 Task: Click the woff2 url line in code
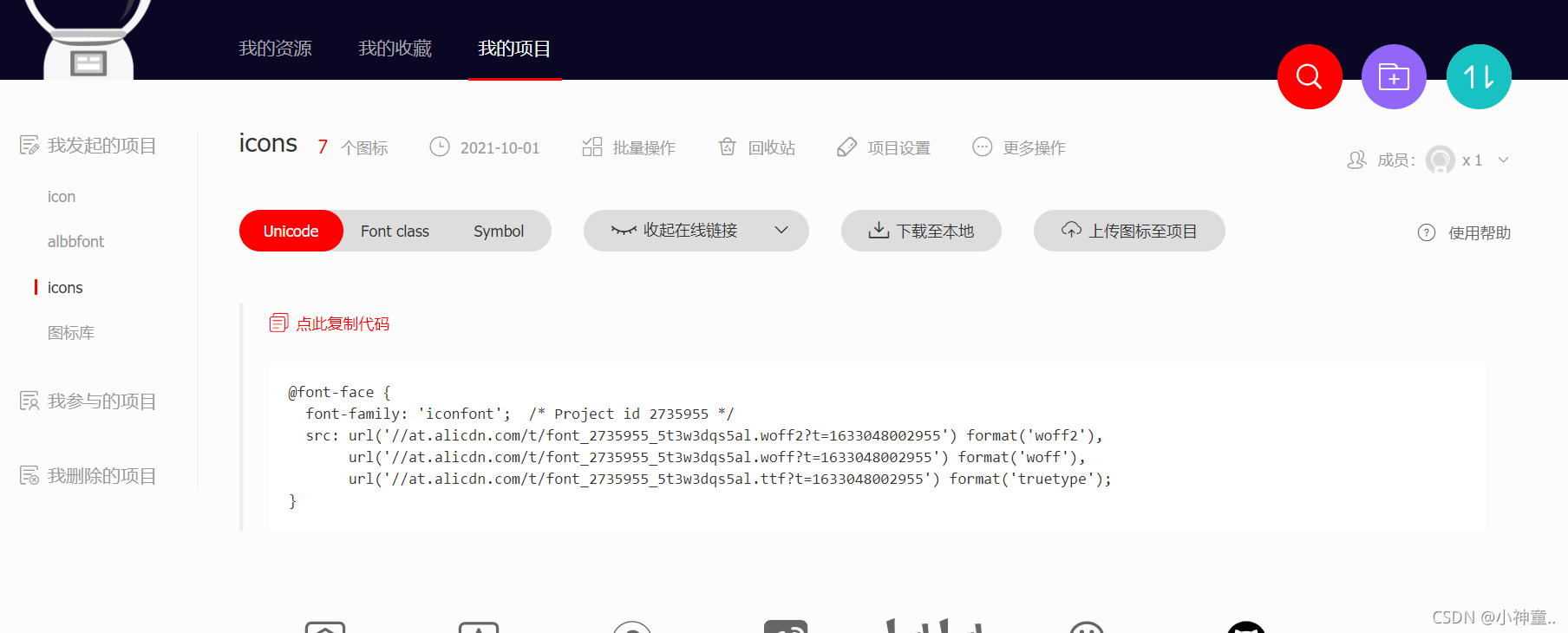tap(704, 435)
